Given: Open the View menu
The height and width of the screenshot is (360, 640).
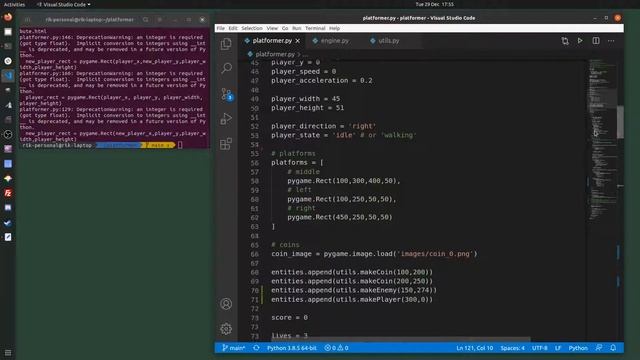Looking at the screenshot, I should point(272,28).
